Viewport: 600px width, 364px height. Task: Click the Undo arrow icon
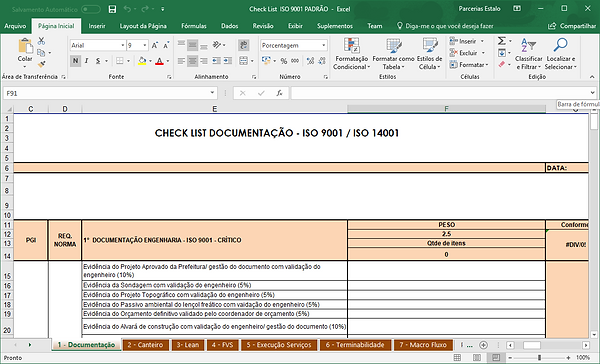point(127,9)
